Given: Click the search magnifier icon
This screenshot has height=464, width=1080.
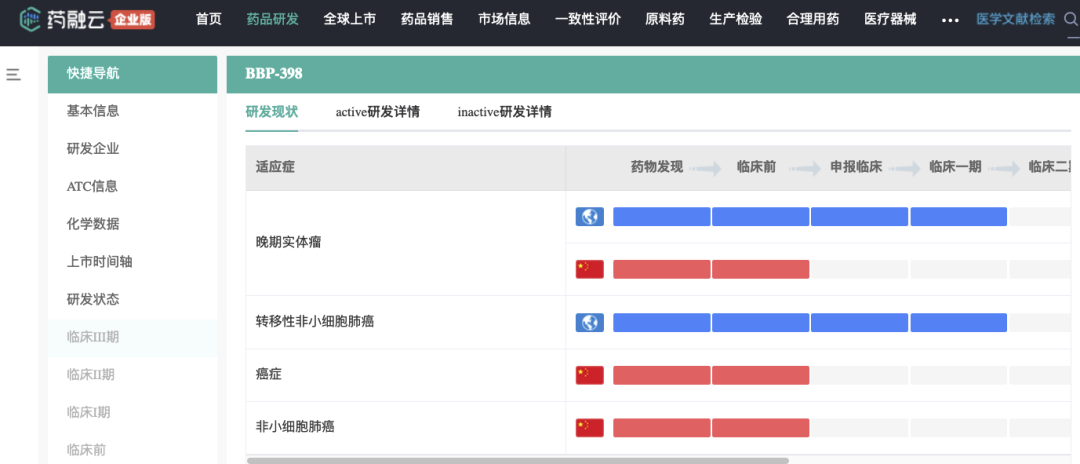Looking at the screenshot, I should [x=1071, y=19].
